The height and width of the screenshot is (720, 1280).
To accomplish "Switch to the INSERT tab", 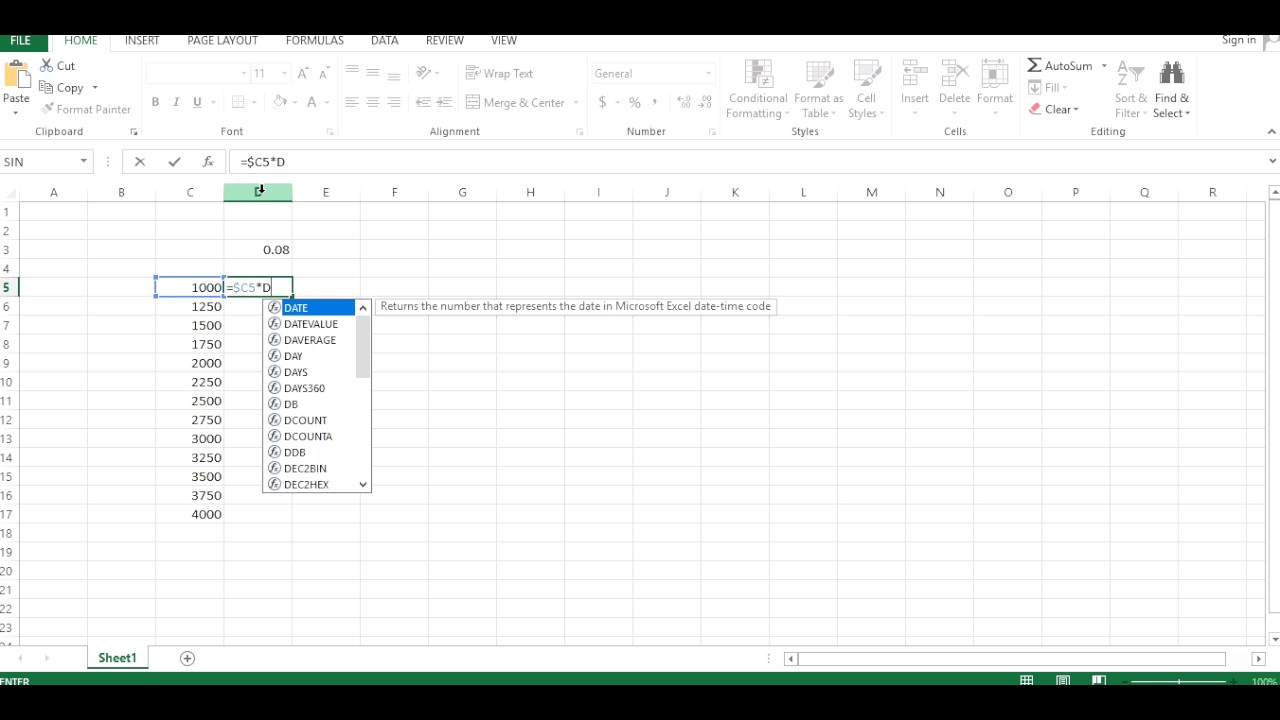I will [142, 40].
